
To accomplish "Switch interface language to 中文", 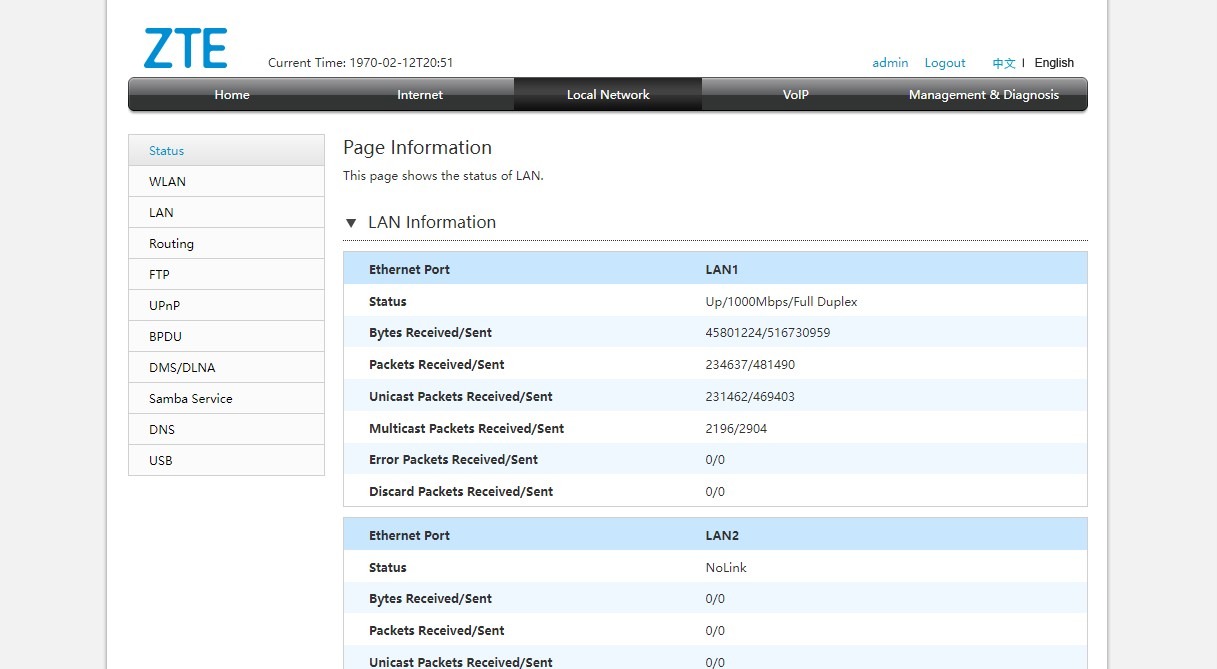I will (x=1003, y=62).
